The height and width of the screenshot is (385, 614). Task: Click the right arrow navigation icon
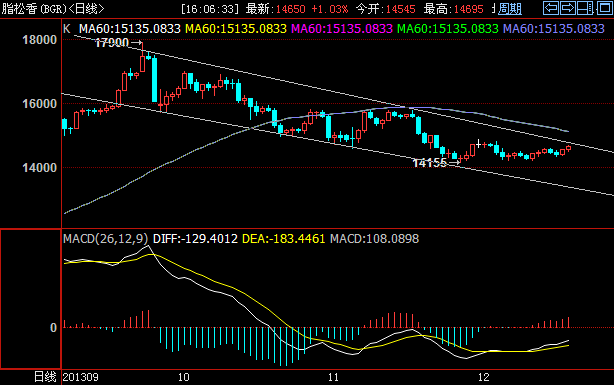[x=568, y=8]
